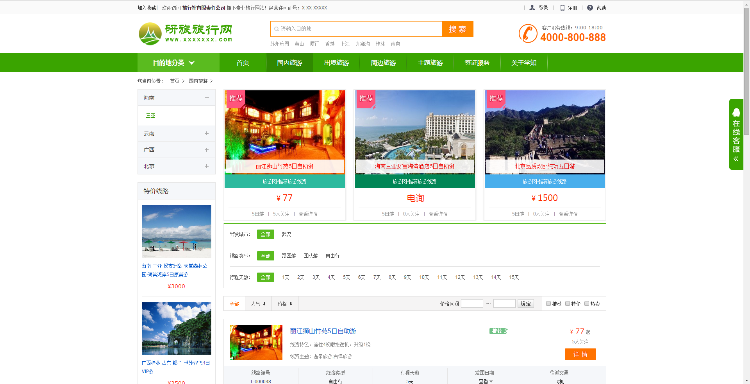Go to the 首页 navigation item
The height and width of the screenshot is (384, 750).
243,63
